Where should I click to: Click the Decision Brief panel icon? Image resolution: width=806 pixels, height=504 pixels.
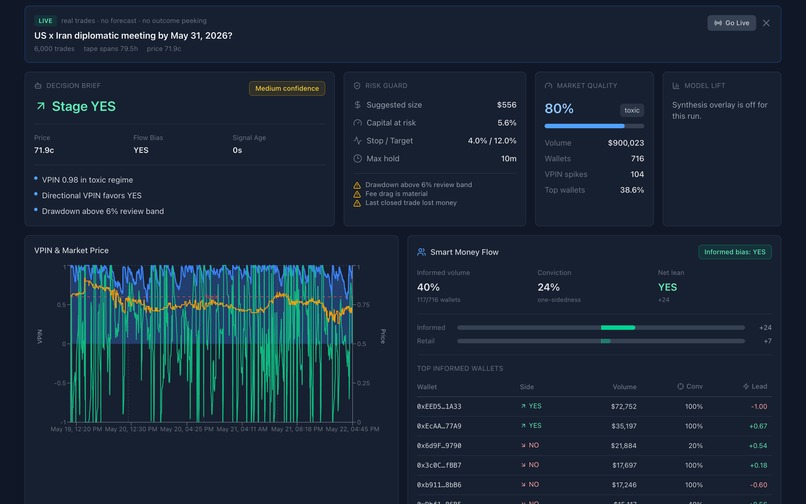pos(38,86)
